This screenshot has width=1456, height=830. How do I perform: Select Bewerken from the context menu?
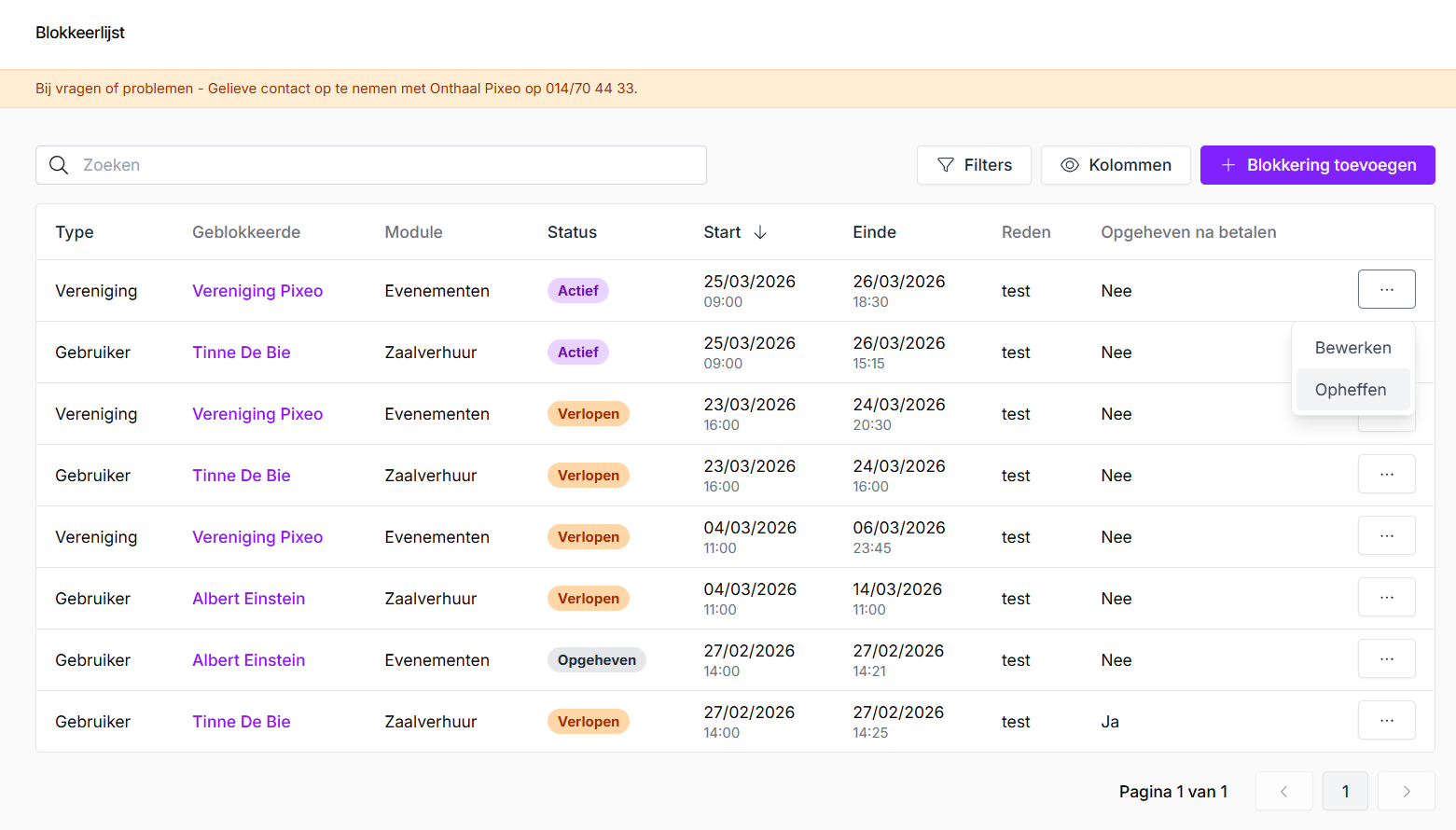[1352, 348]
